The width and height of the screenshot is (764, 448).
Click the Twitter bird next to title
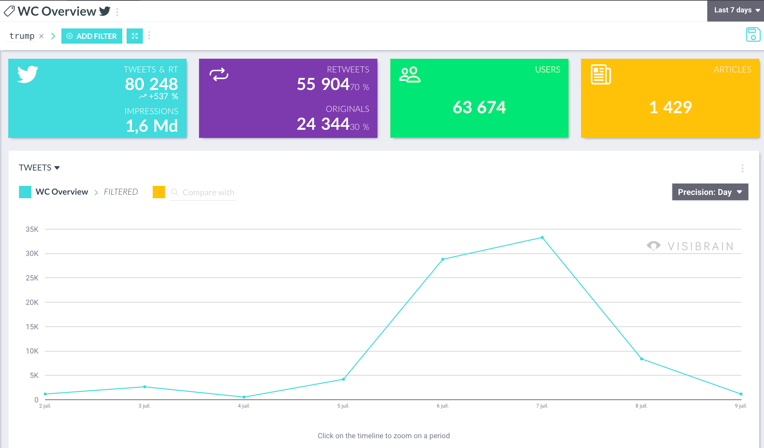click(x=105, y=11)
